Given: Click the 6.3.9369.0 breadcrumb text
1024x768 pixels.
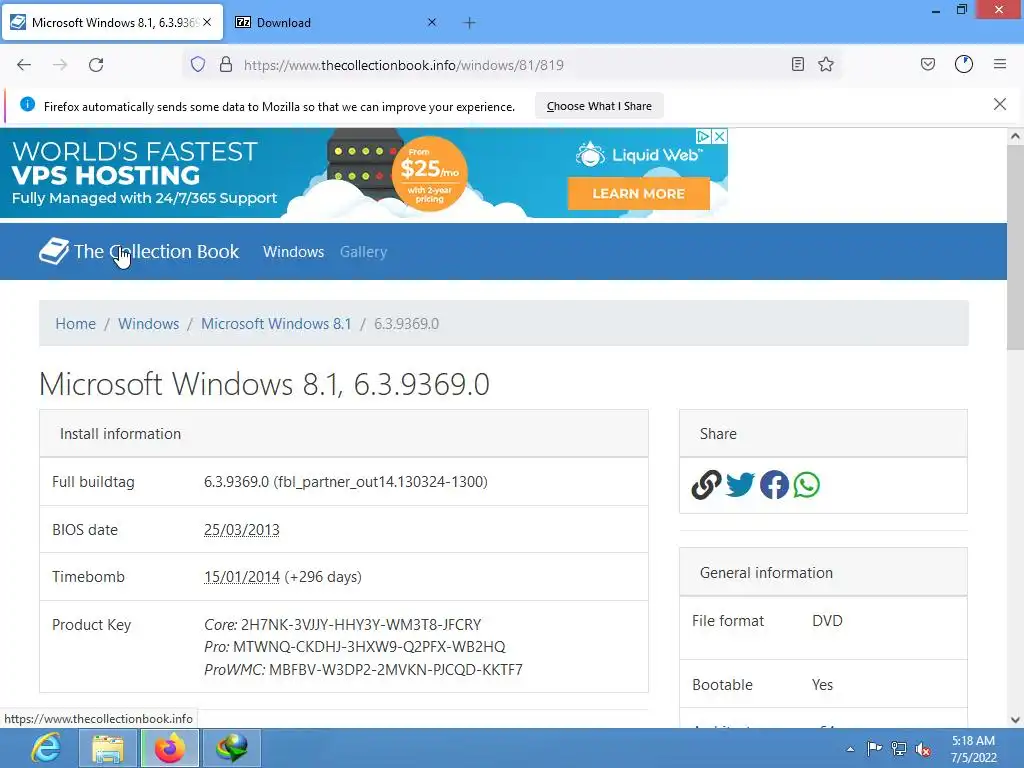Looking at the screenshot, I should pyautogui.click(x=406, y=323).
